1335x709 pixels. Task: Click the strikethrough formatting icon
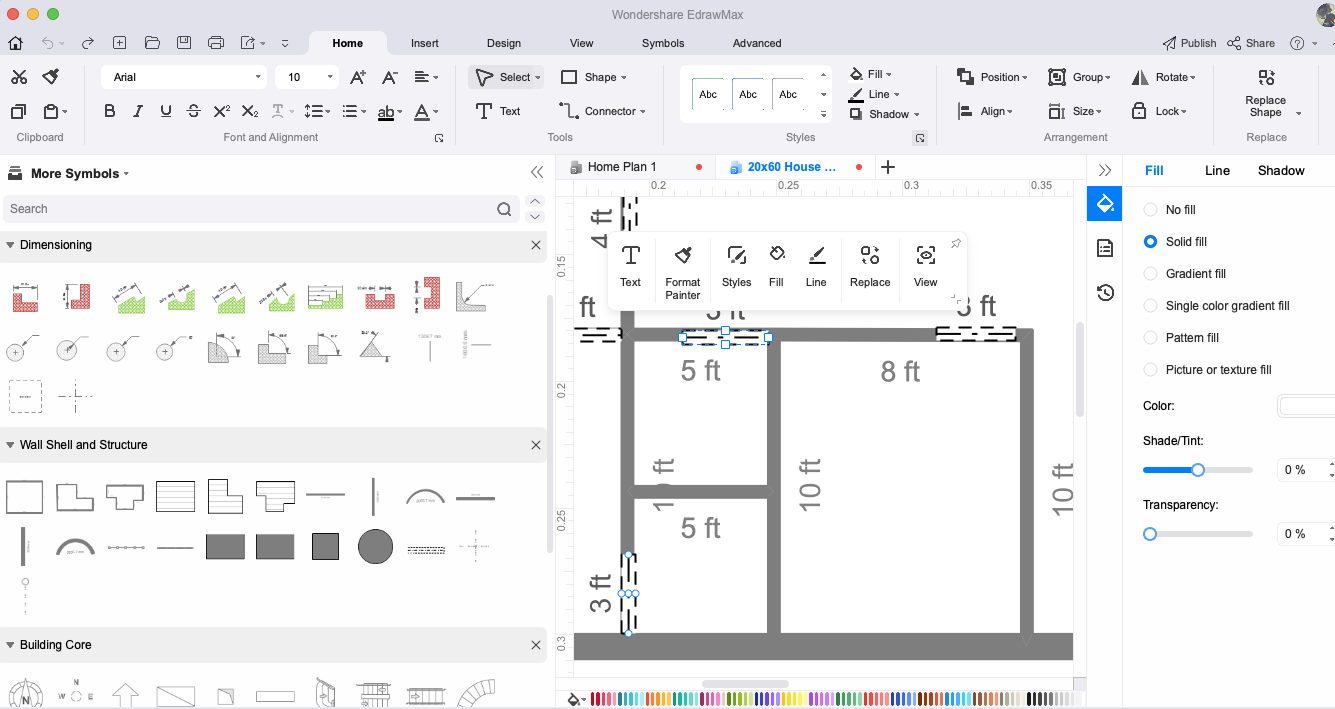[193, 111]
